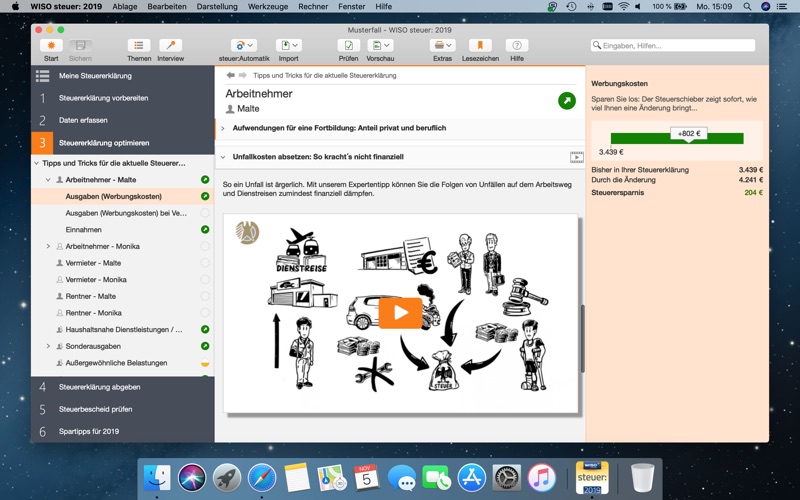
Task: Toggle status circle for Vermieter - Malte
Action: point(205,263)
